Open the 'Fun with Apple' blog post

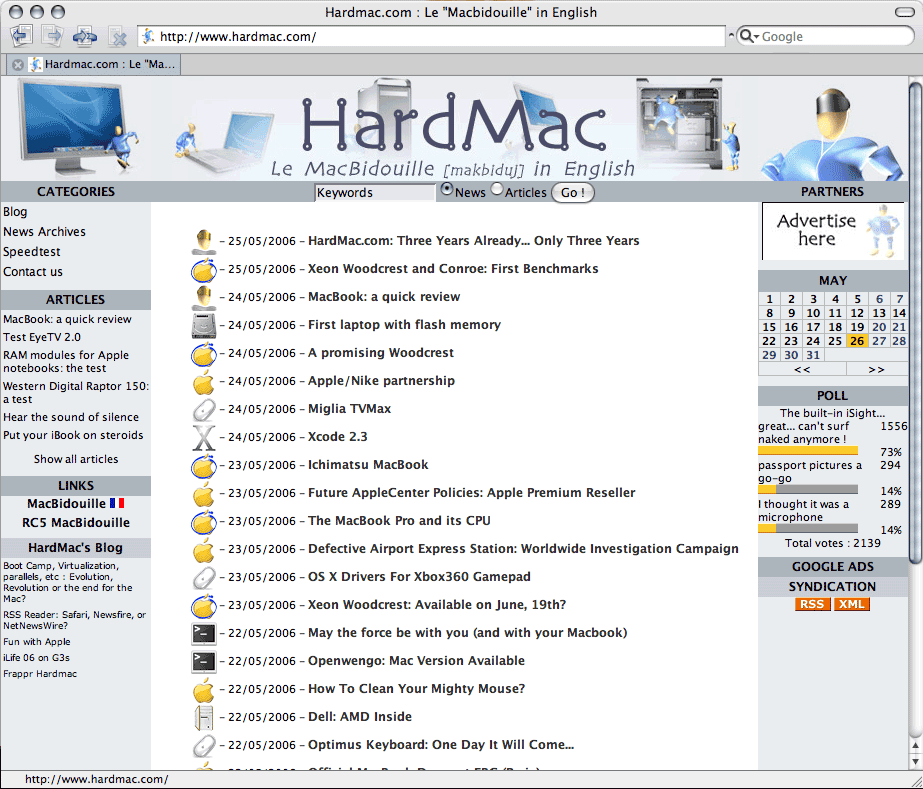[x=36, y=642]
